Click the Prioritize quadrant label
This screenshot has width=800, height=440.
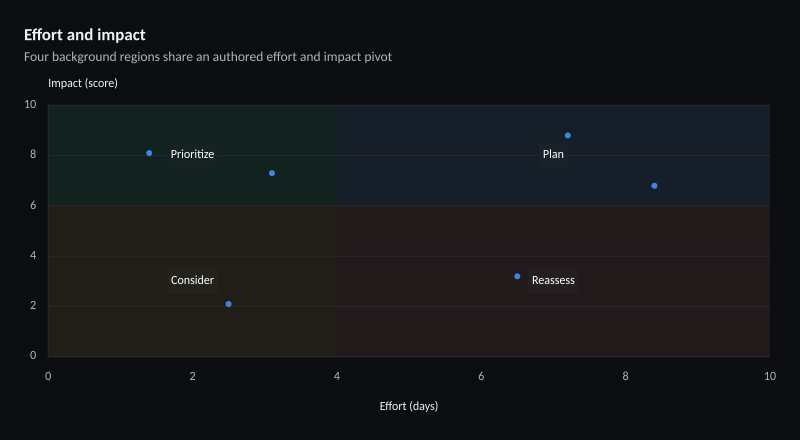[x=192, y=154]
